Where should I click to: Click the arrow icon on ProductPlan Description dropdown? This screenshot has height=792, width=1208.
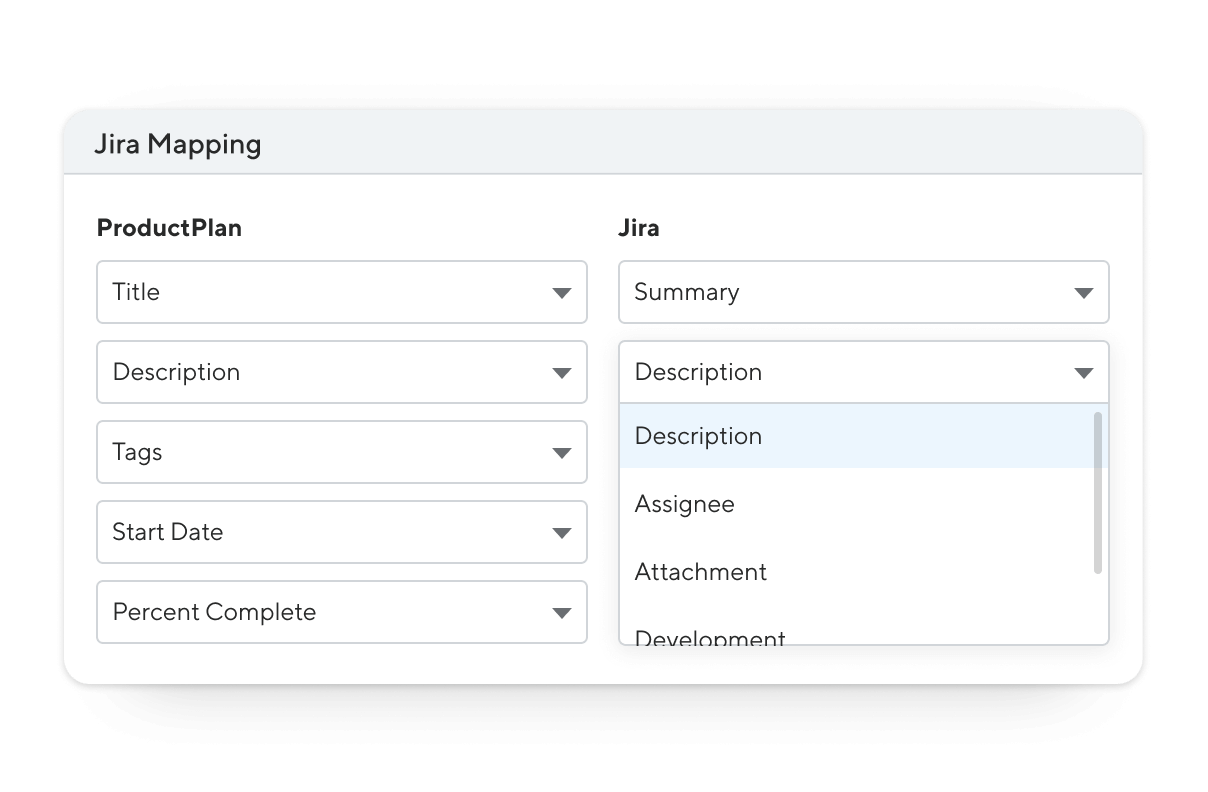point(562,373)
